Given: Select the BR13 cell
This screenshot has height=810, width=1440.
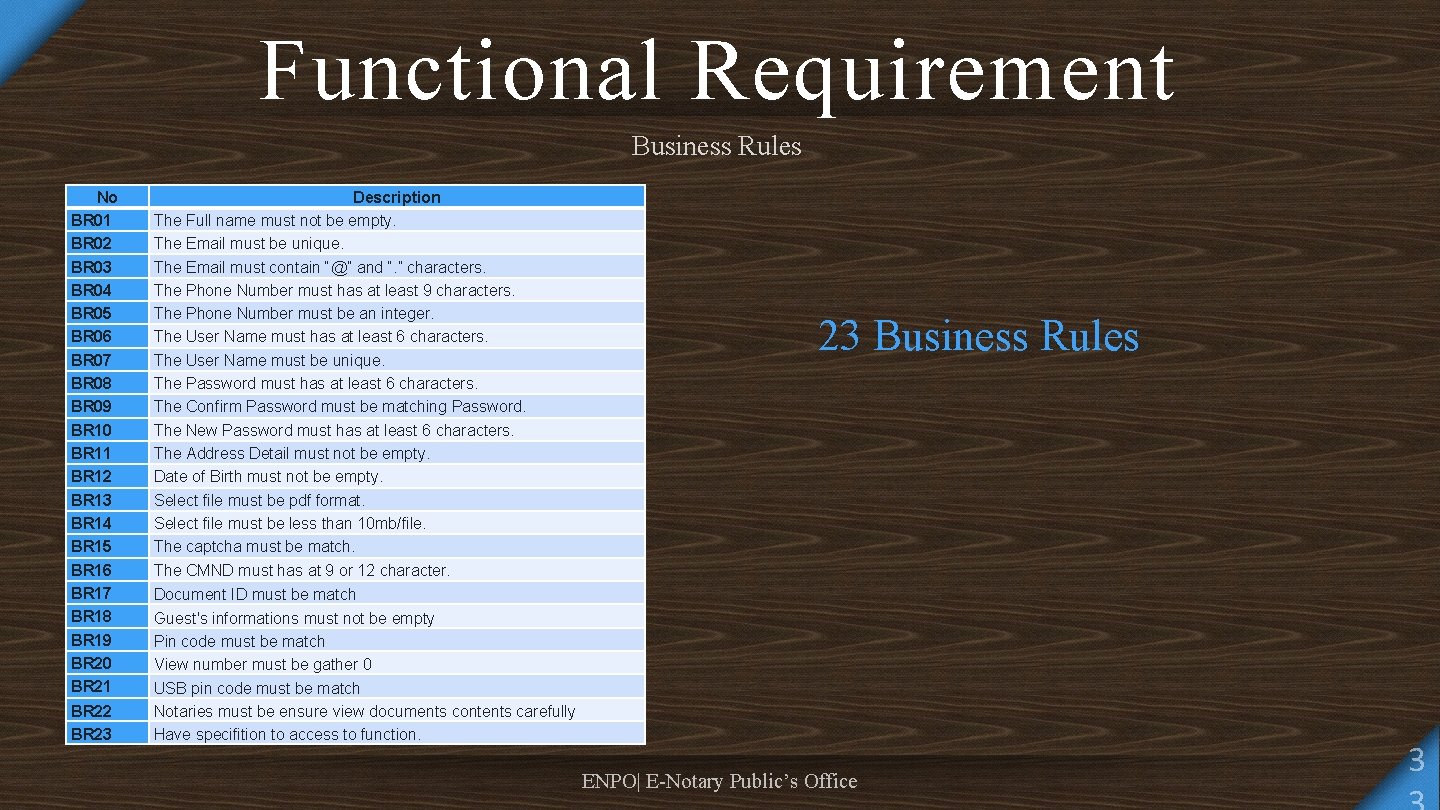Looking at the screenshot, I should [x=107, y=500].
